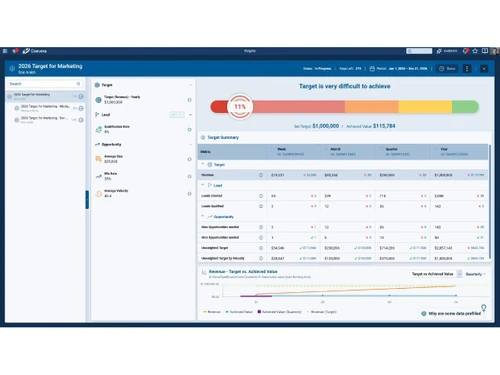Open the announcements megaphone icon
500x375 pixels.
tap(15, 51)
